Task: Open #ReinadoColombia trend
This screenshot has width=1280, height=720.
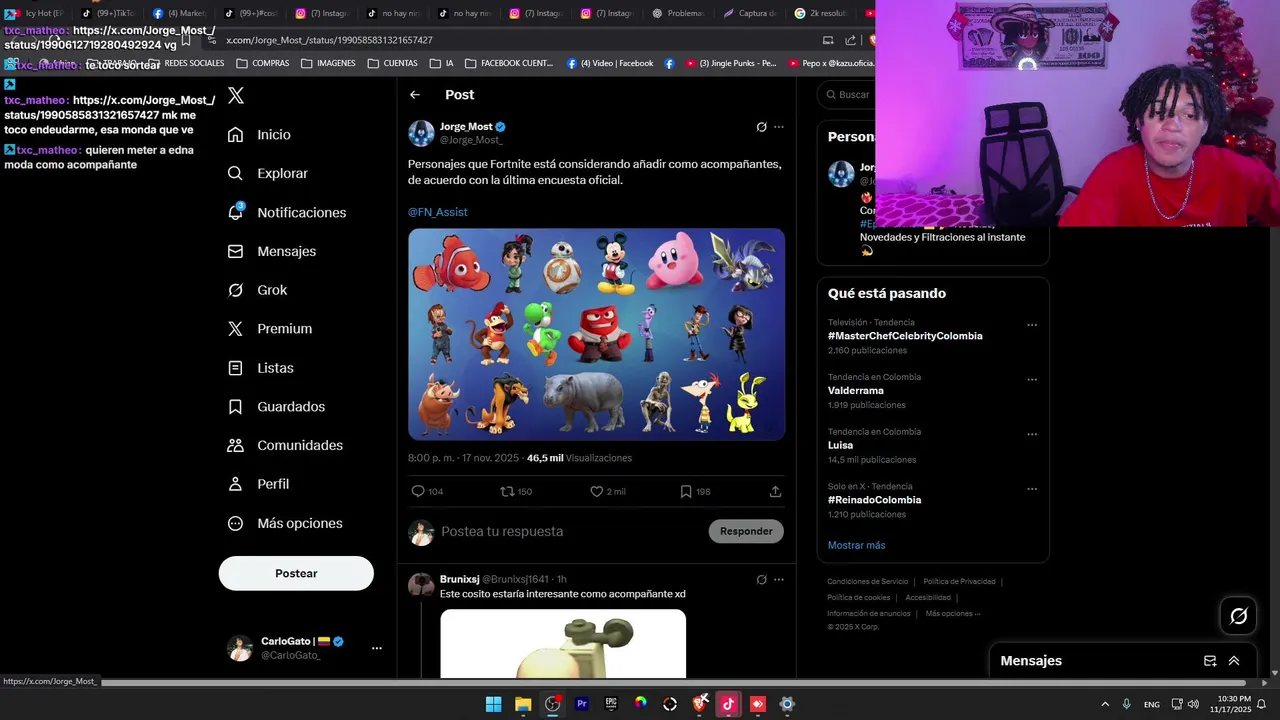Action: [874, 500]
